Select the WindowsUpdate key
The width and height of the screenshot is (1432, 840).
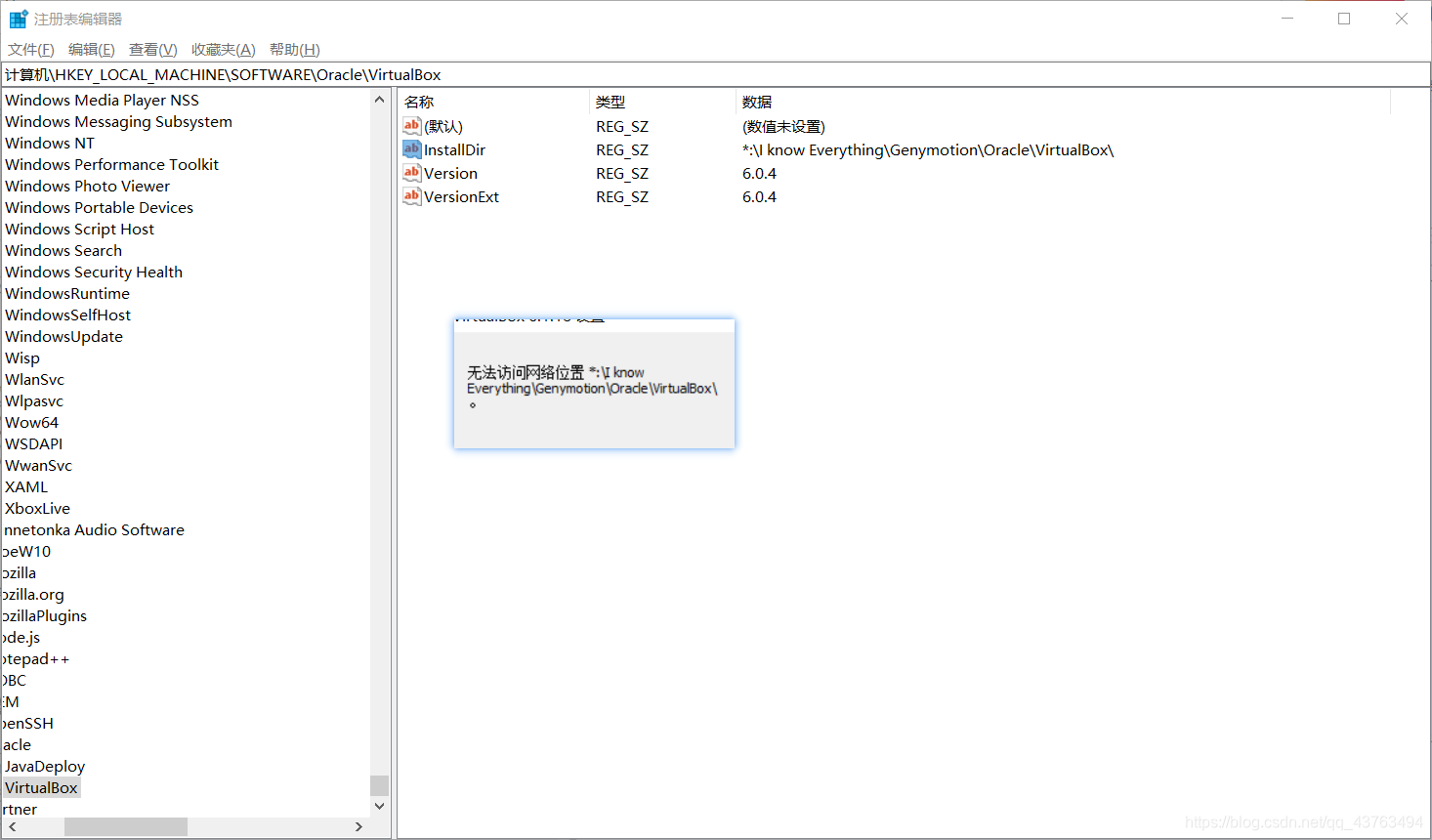63,336
